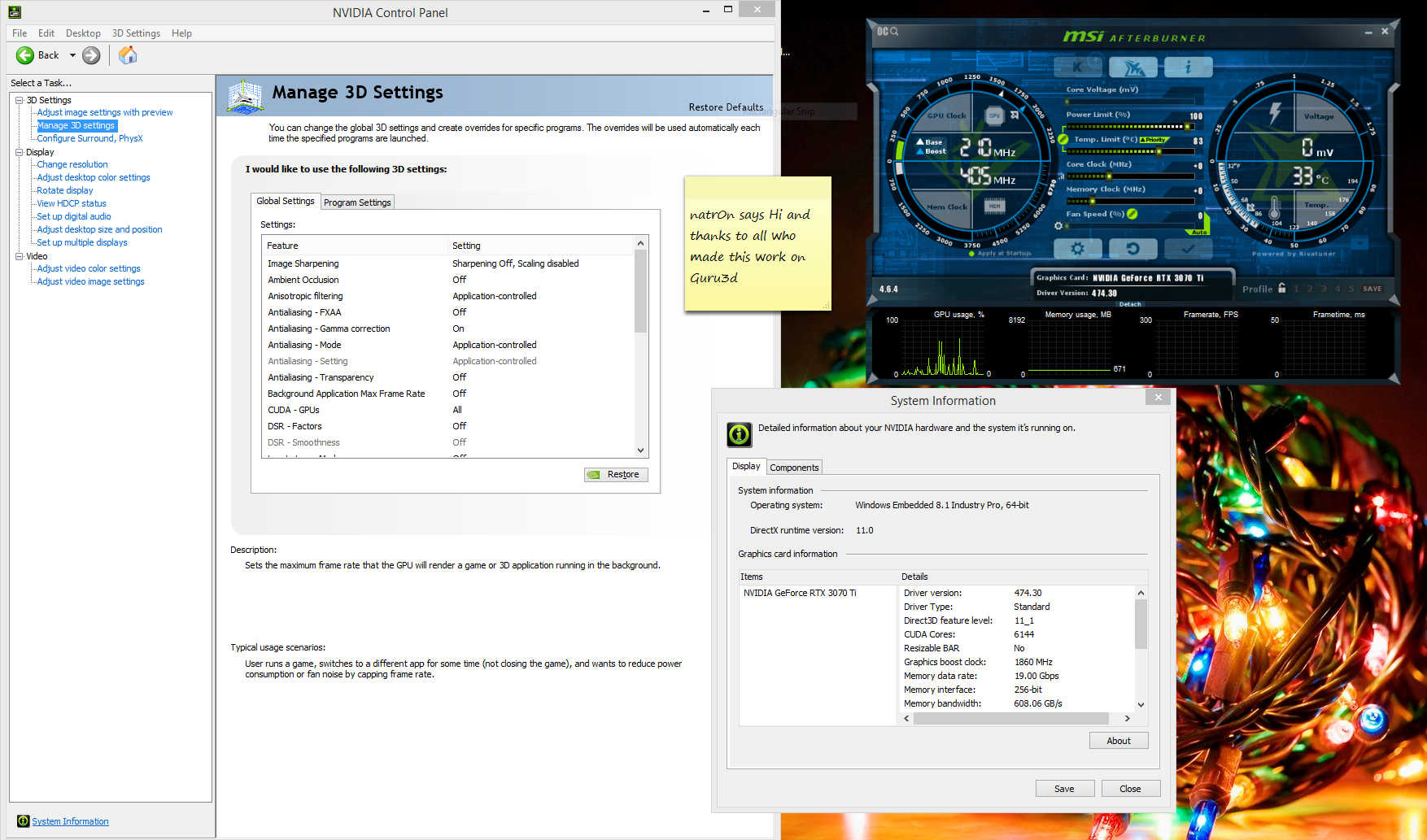
Task: Open Set up multiple displays
Action: point(82,242)
